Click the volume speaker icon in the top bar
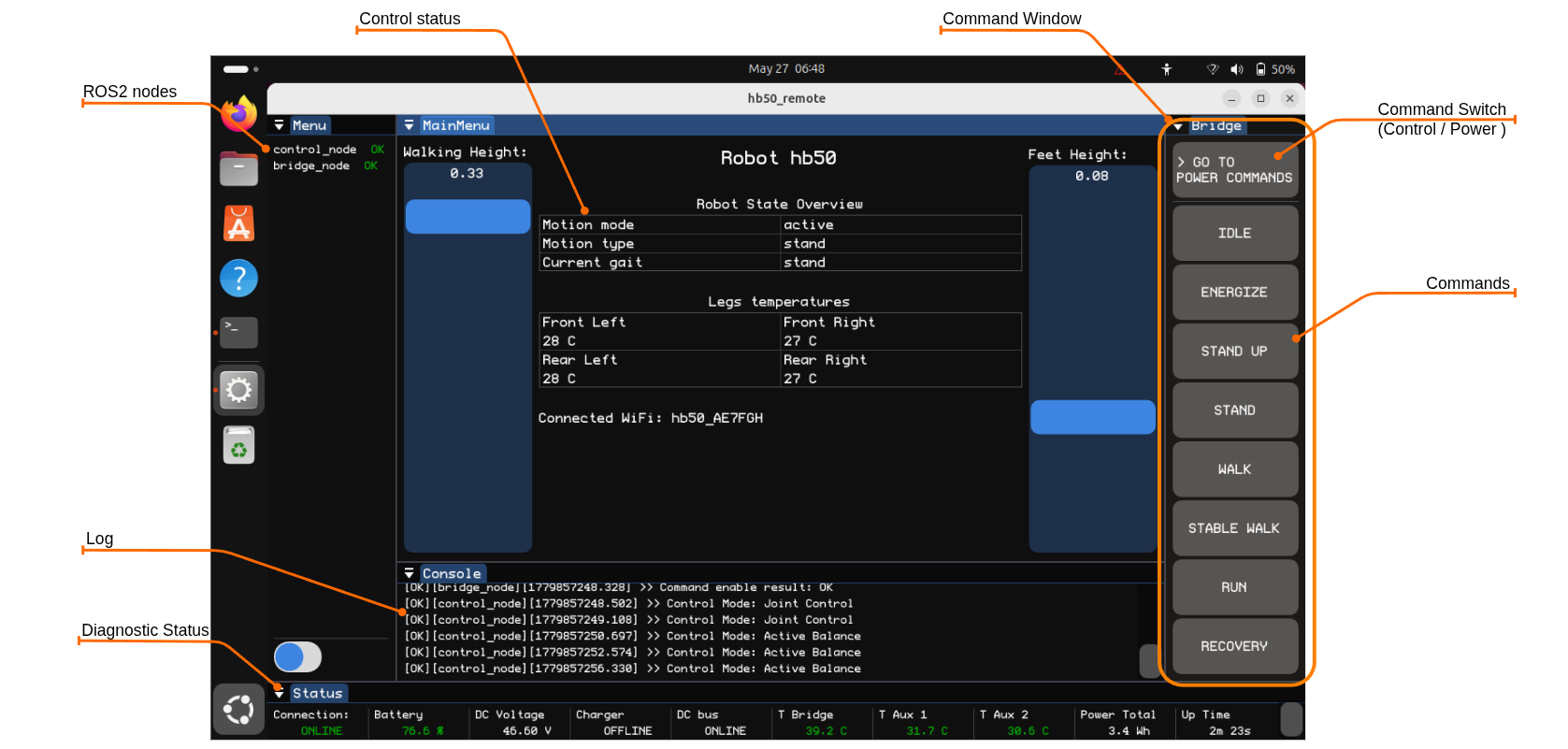1568x749 pixels. pyautogui.click(x=1236, y=69)
